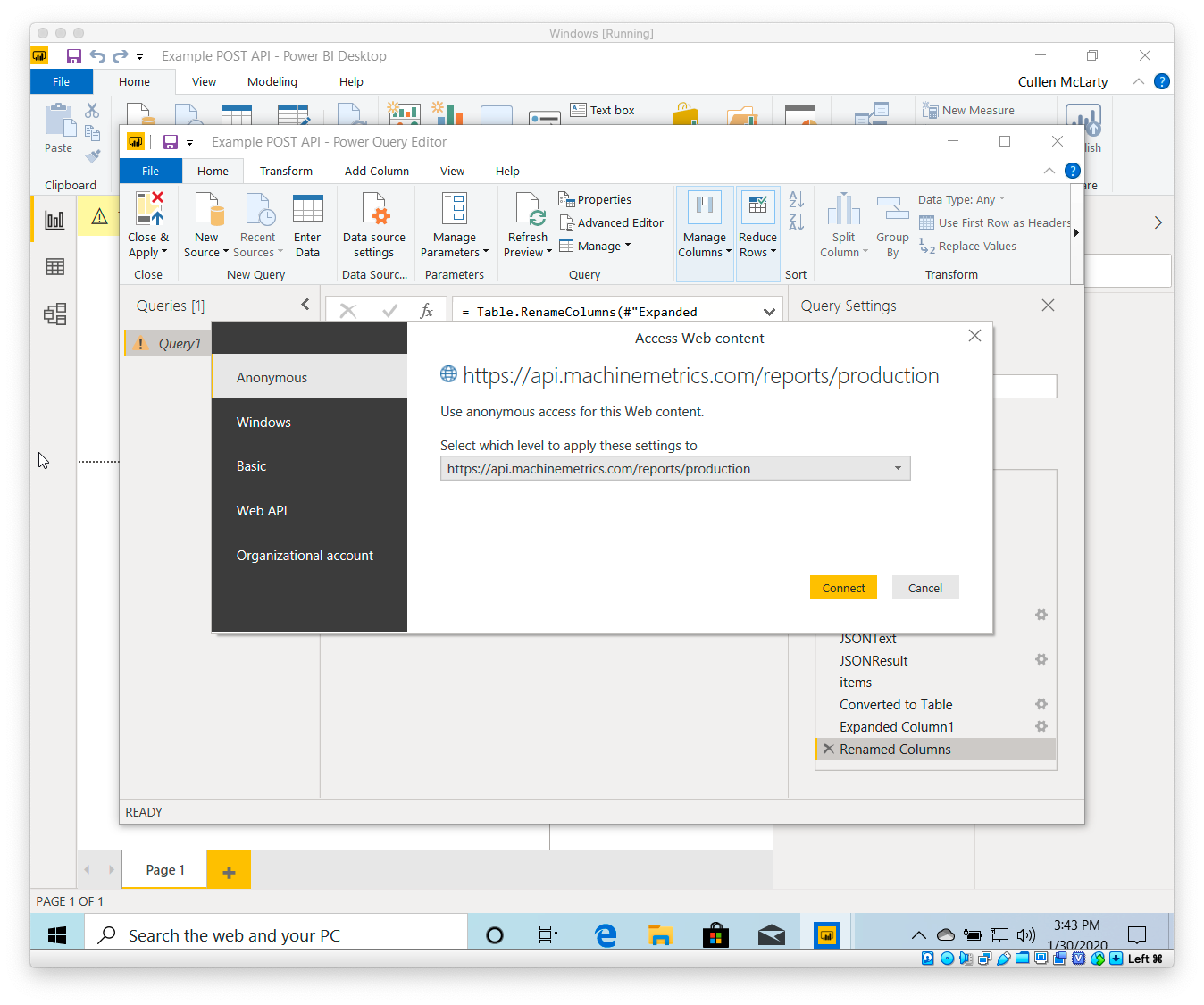The width and height of the screenshot is (1204, 1005).
Task: Select Organizational account authentication
Action: coord(309,556)
